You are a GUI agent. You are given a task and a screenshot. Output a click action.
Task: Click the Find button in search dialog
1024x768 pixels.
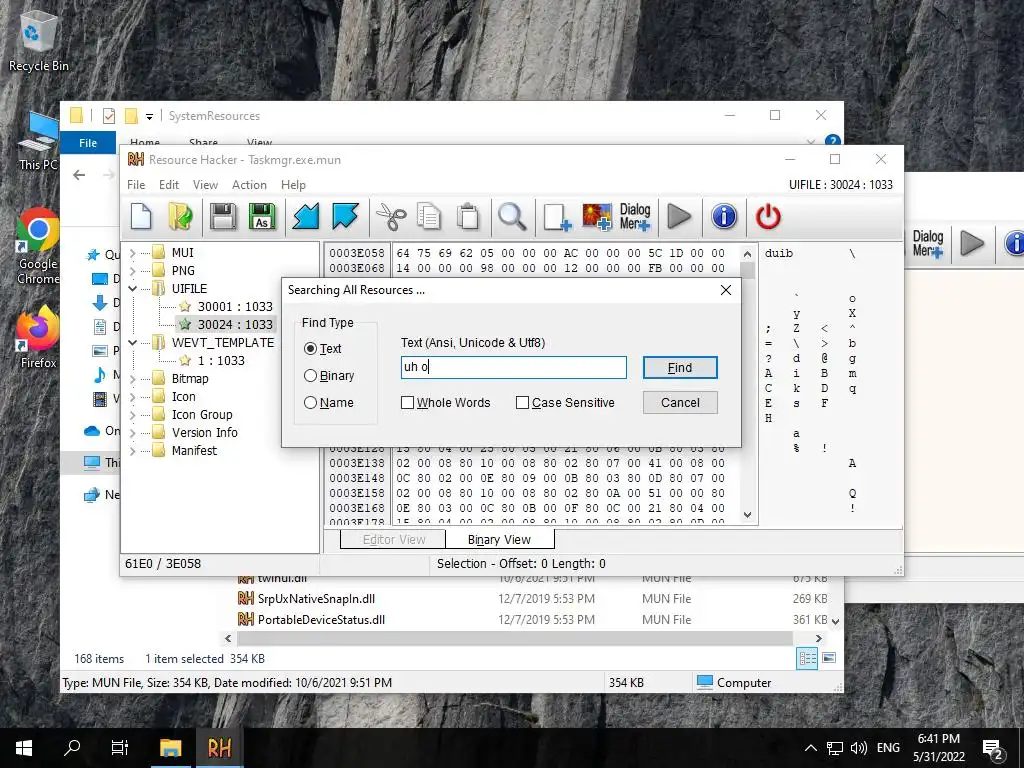click(x=680, y=368)
